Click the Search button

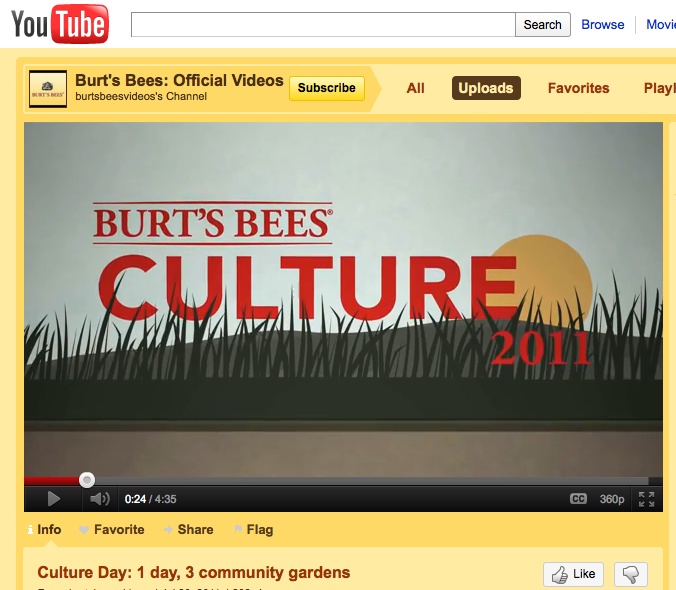(x=543, y=25)
